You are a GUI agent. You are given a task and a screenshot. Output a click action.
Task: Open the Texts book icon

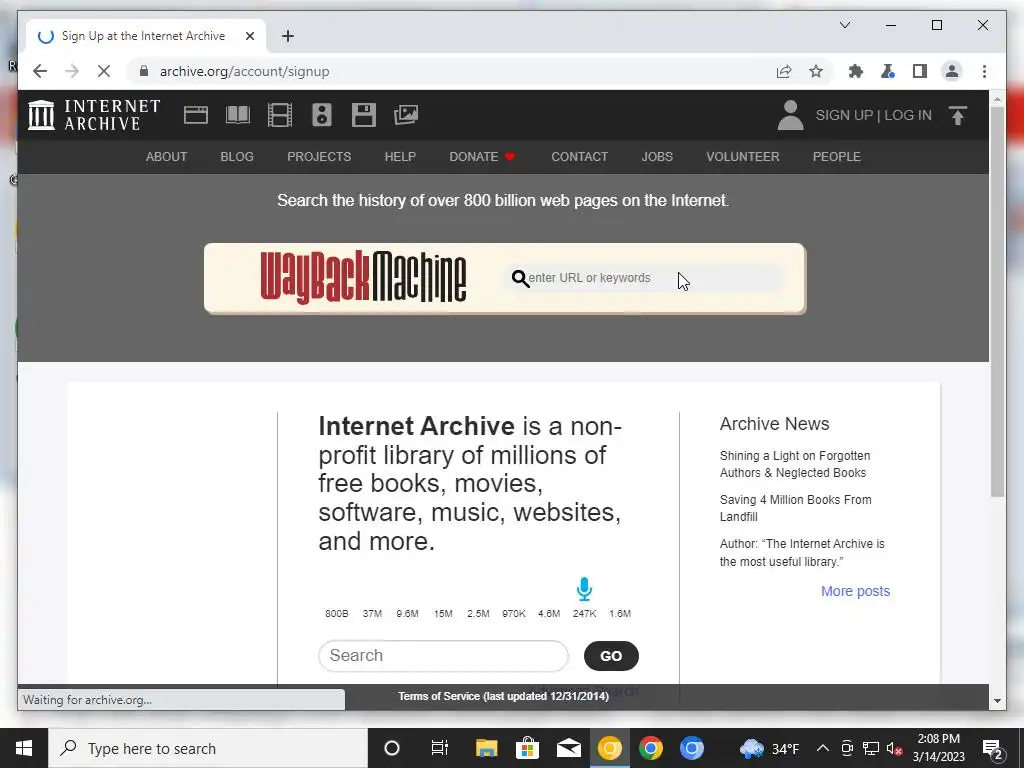(x=238, y=115)
